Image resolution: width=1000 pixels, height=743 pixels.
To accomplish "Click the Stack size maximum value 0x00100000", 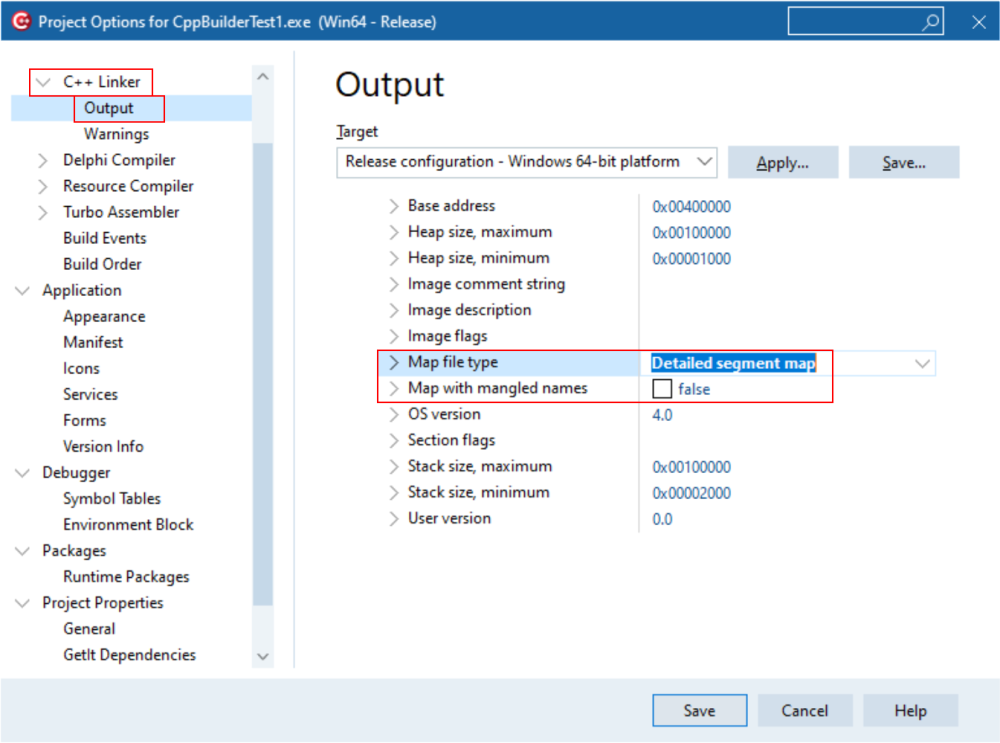I will (x=691, y=467).
